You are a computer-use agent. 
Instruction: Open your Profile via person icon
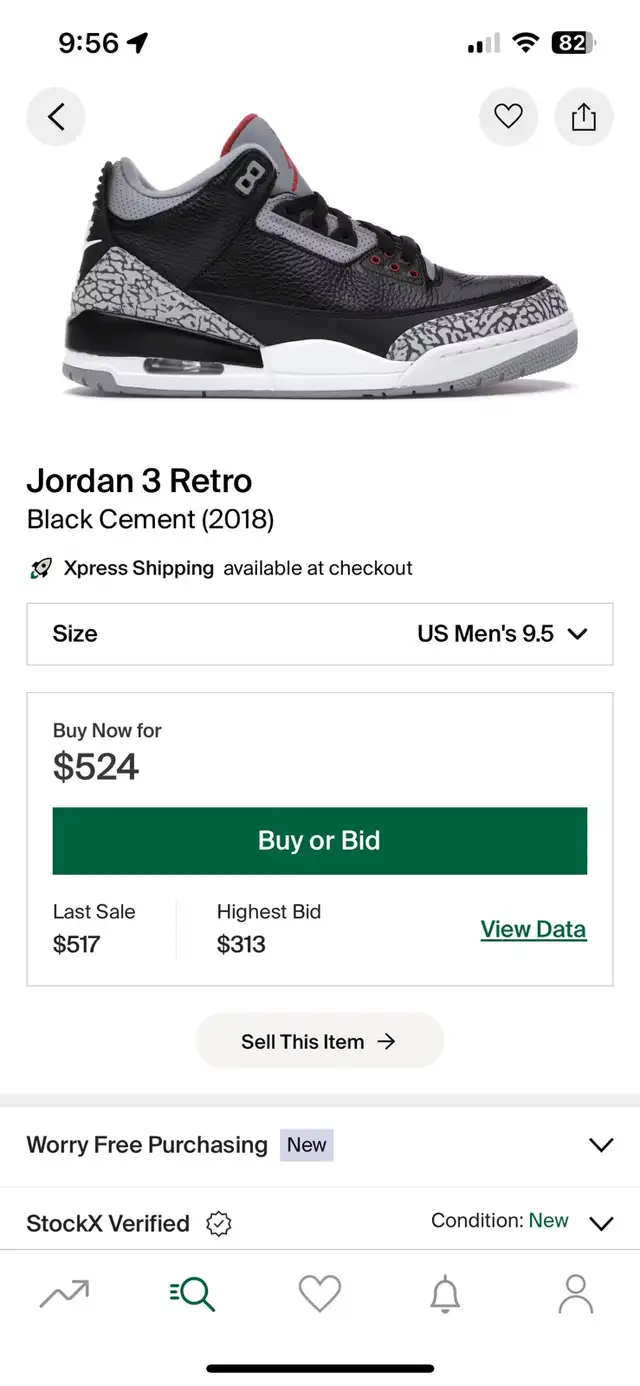click(575, 1292)
